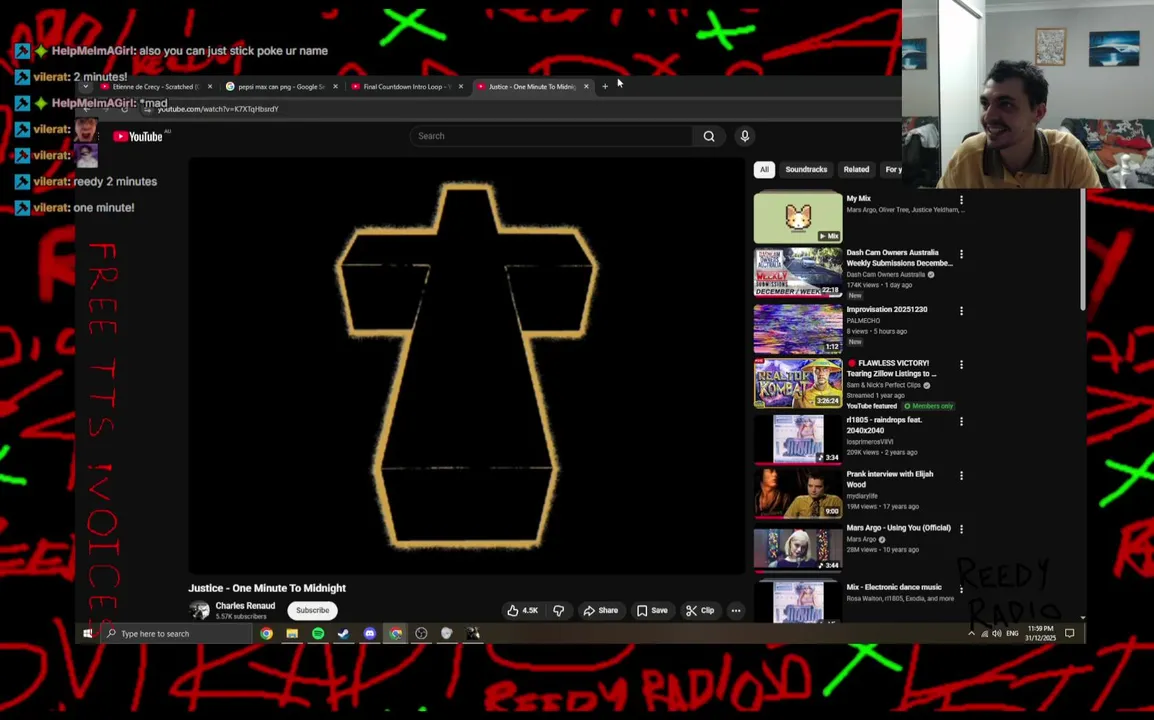Click the volume icon in the system tray

[997, 633]
